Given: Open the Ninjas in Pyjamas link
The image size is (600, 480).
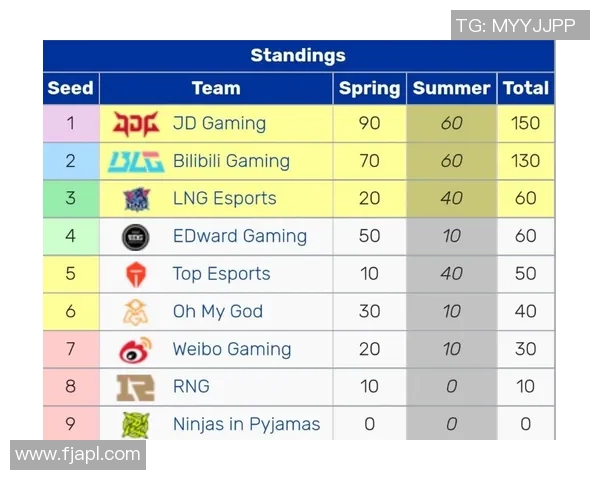Looking at the screenshot, I should click(x=246, y=424).
